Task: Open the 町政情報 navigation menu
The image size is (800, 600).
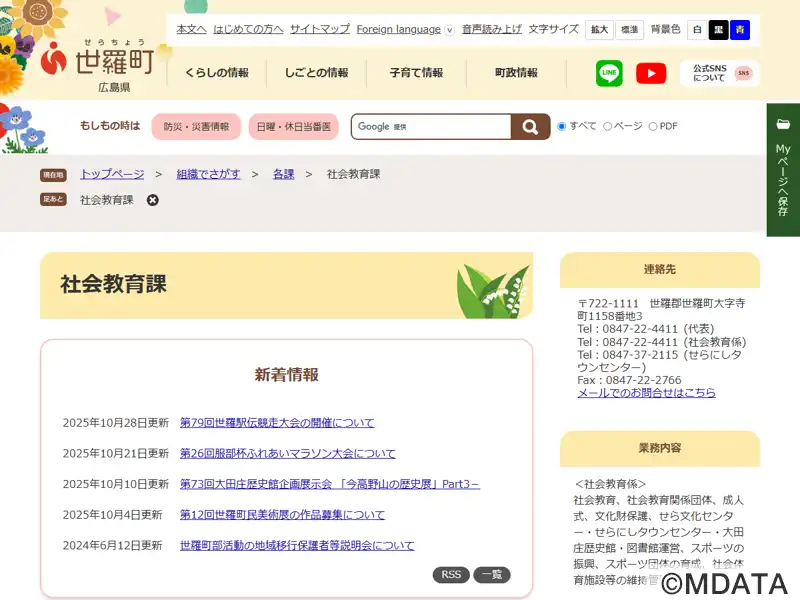Action: pyautogui.click(x=516, y=73)
